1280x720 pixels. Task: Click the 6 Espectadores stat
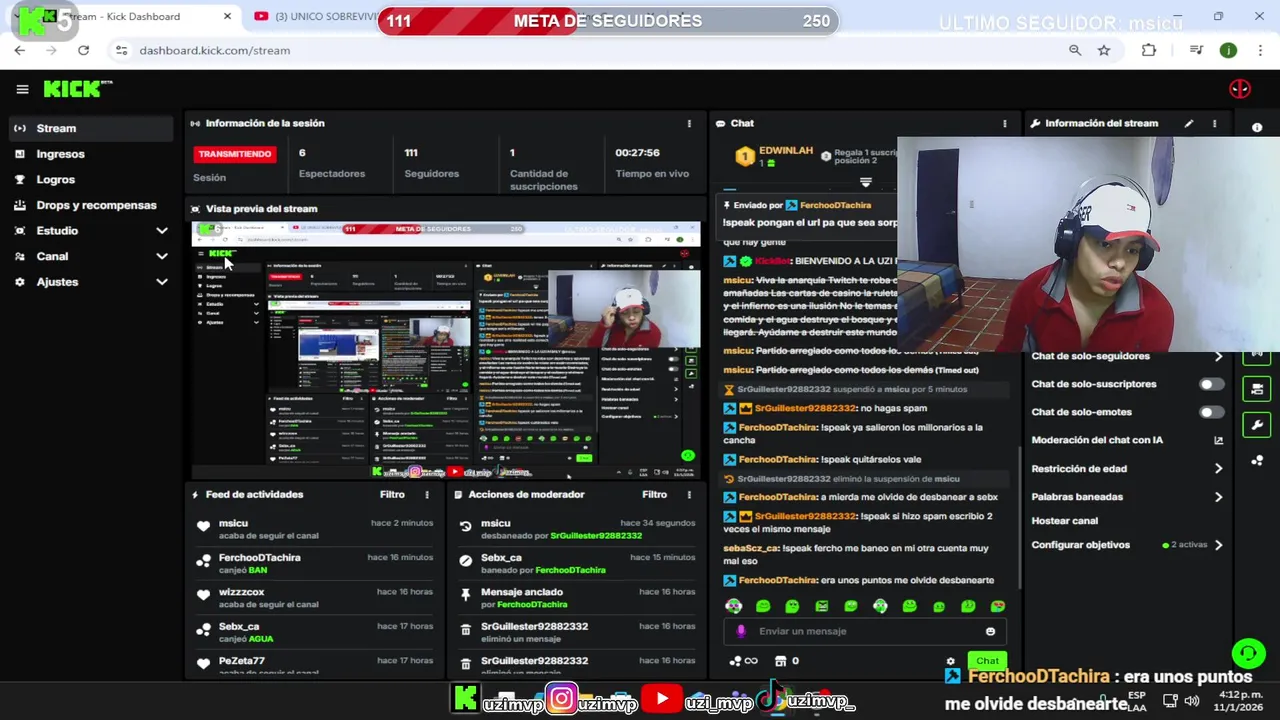331,163
